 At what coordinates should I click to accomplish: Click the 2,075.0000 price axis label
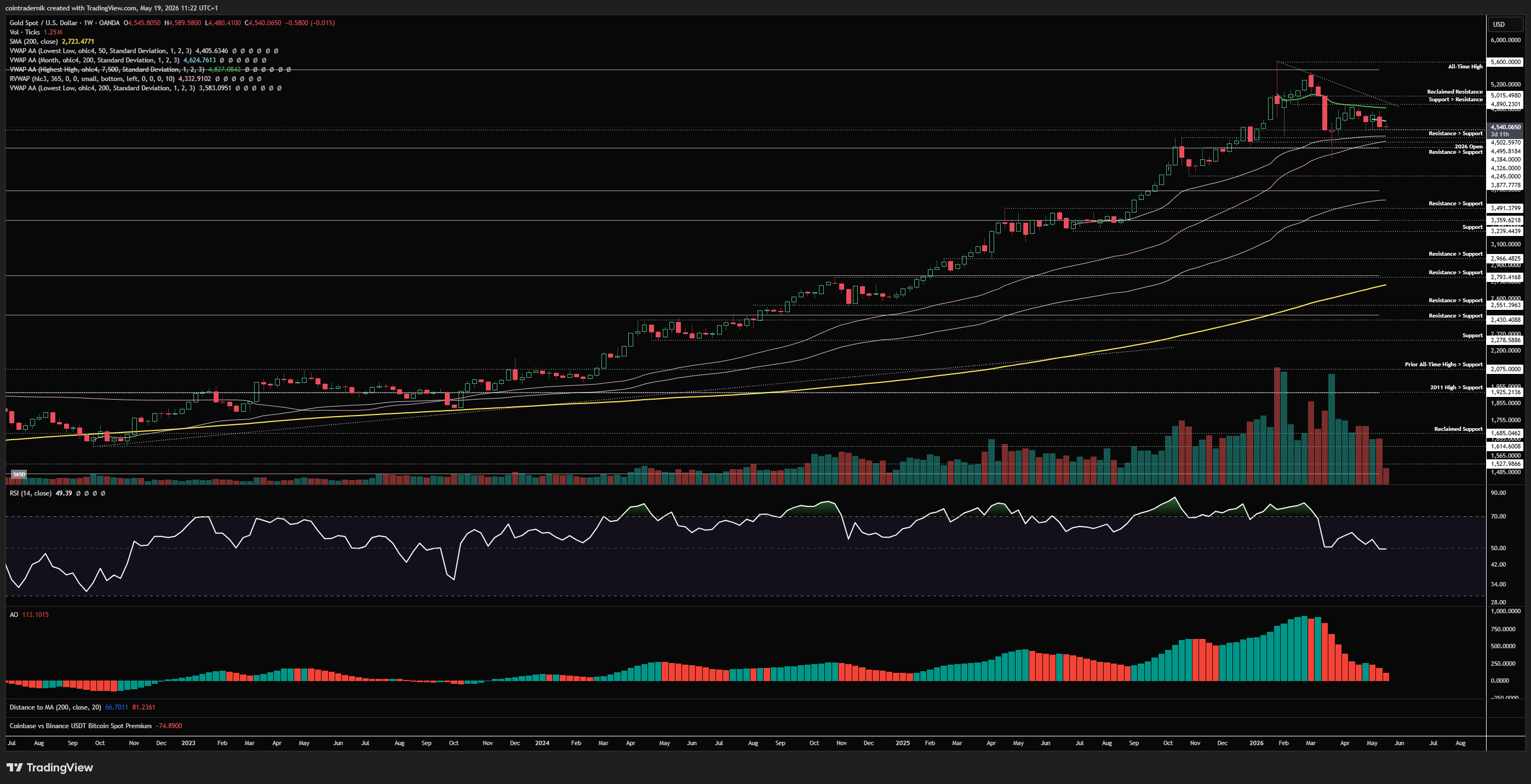[x=1505, y=369]
